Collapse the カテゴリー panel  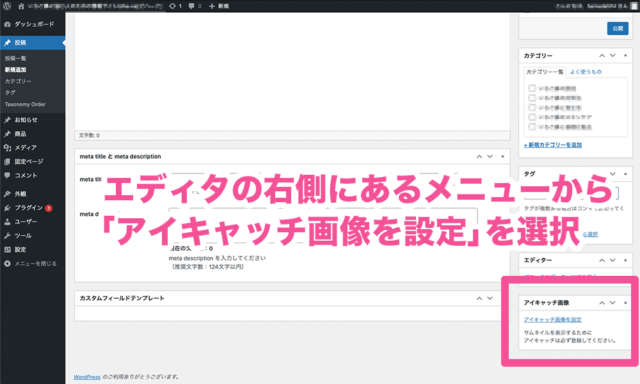pos(625,55)
